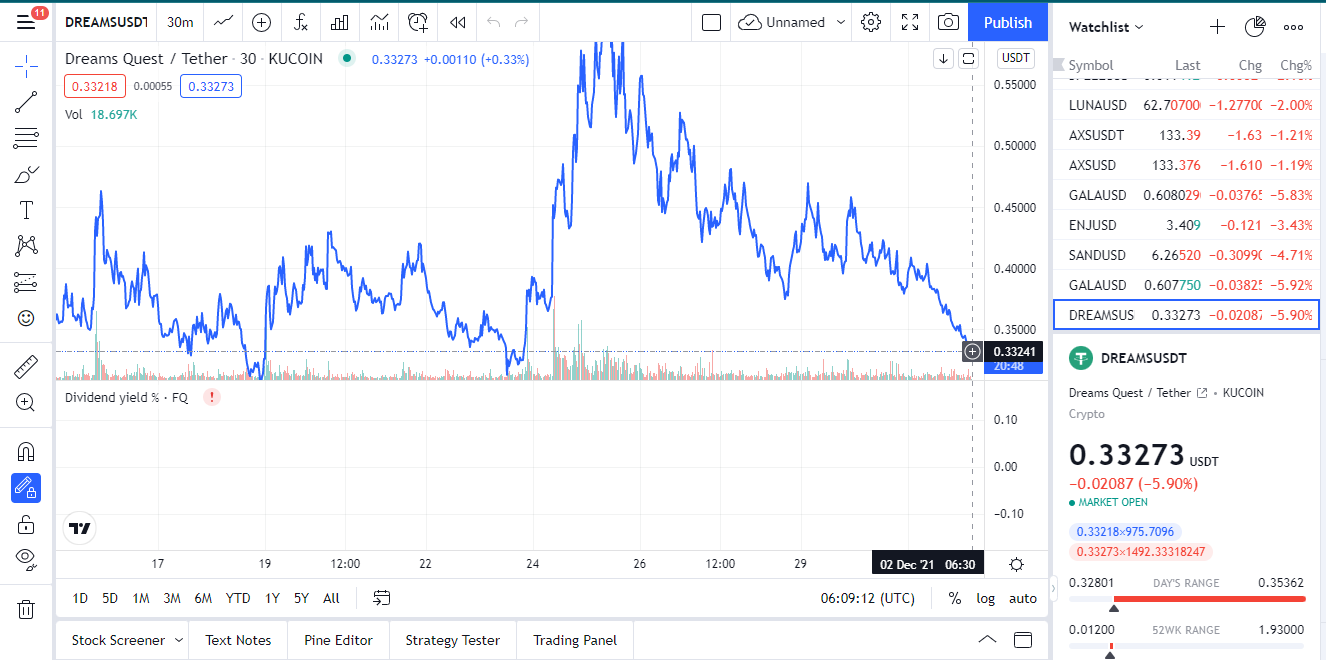
Task: Maximize the chart pane
Action: tap(968, 59)
